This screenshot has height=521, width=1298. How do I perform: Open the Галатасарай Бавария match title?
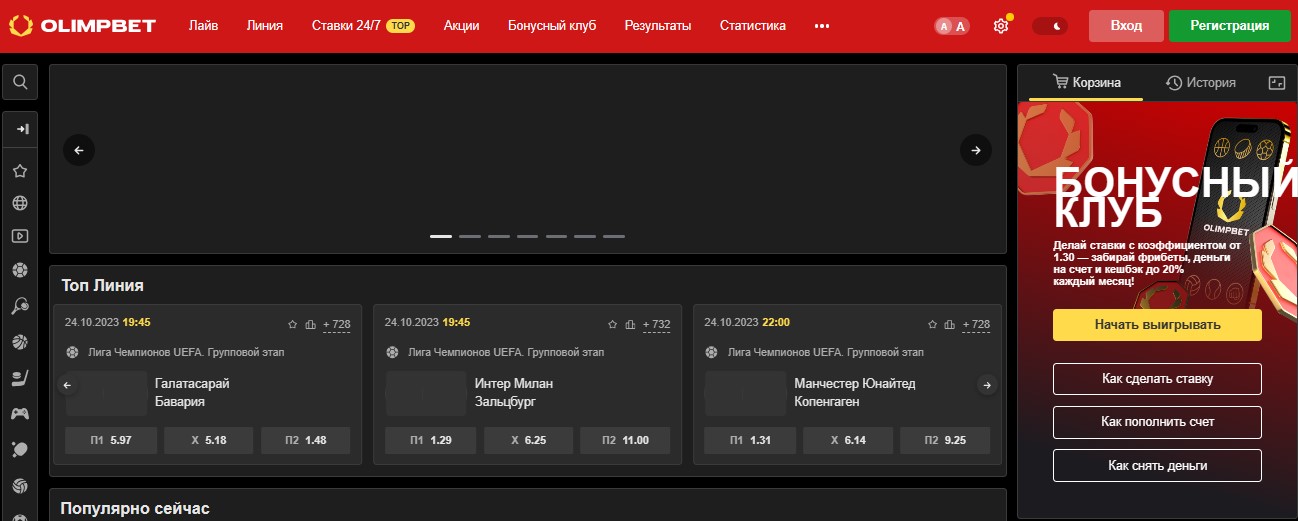pyautogui.click(x=192, y=393)
